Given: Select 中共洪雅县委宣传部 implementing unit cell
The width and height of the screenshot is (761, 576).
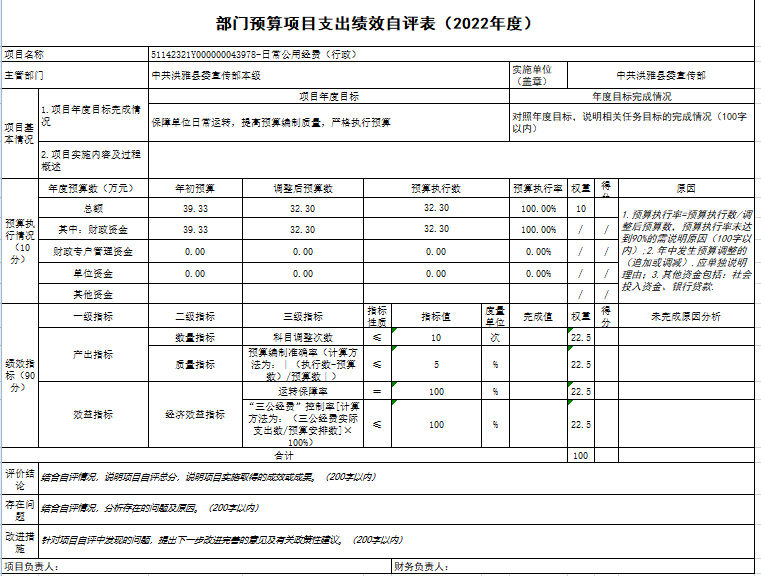Looking at the screenshot, I should click(x=661, y=75).
